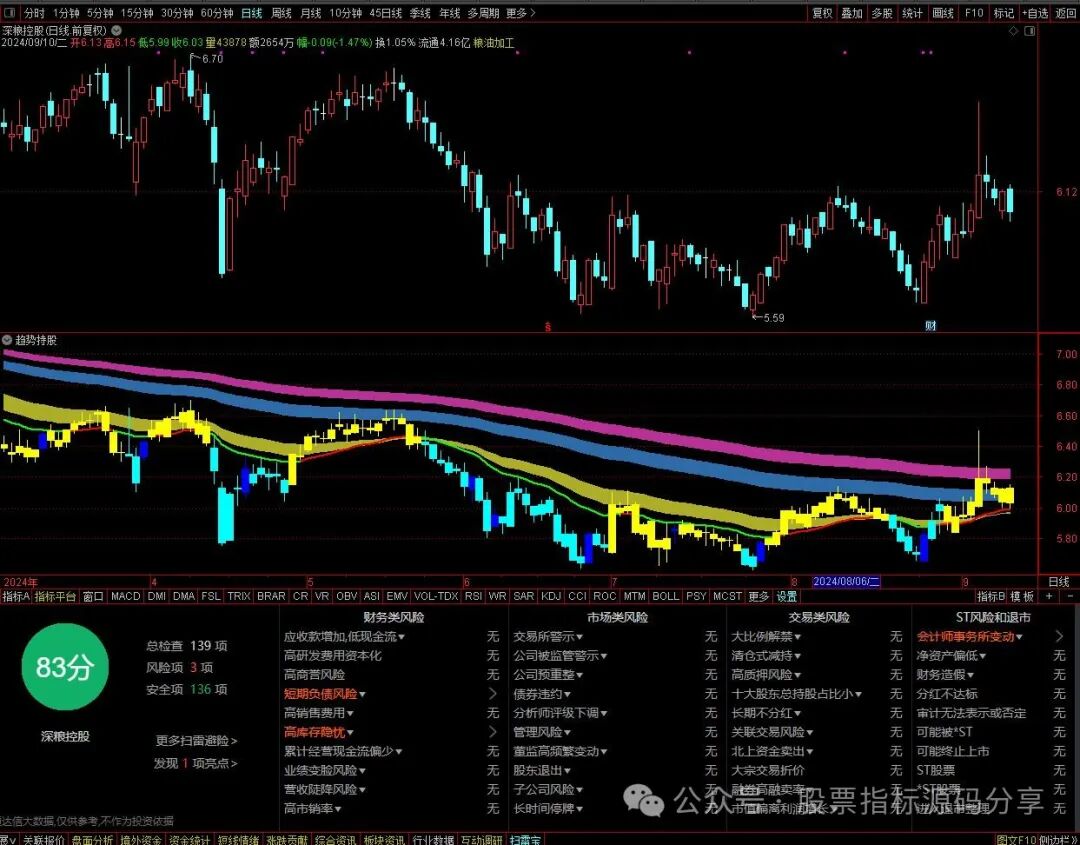Select the 扫雷宝 bottom tab

pos(526,839)
